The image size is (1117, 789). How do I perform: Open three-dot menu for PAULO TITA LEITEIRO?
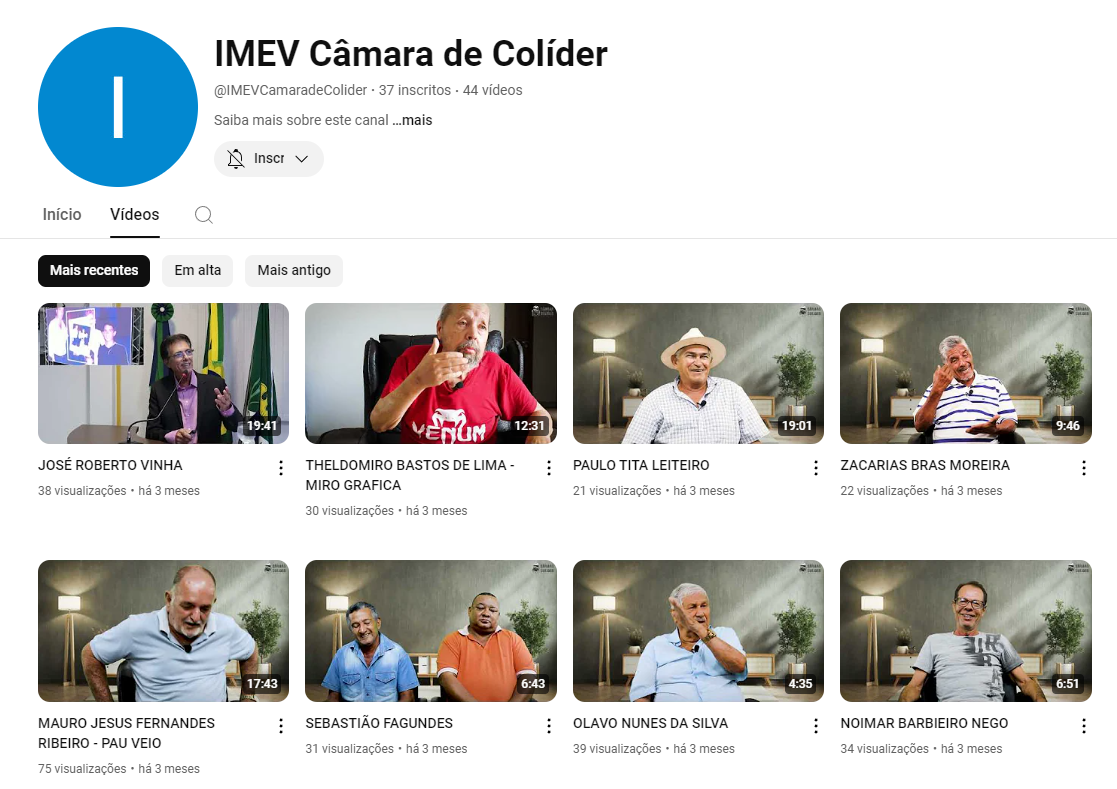click(816, 468)
